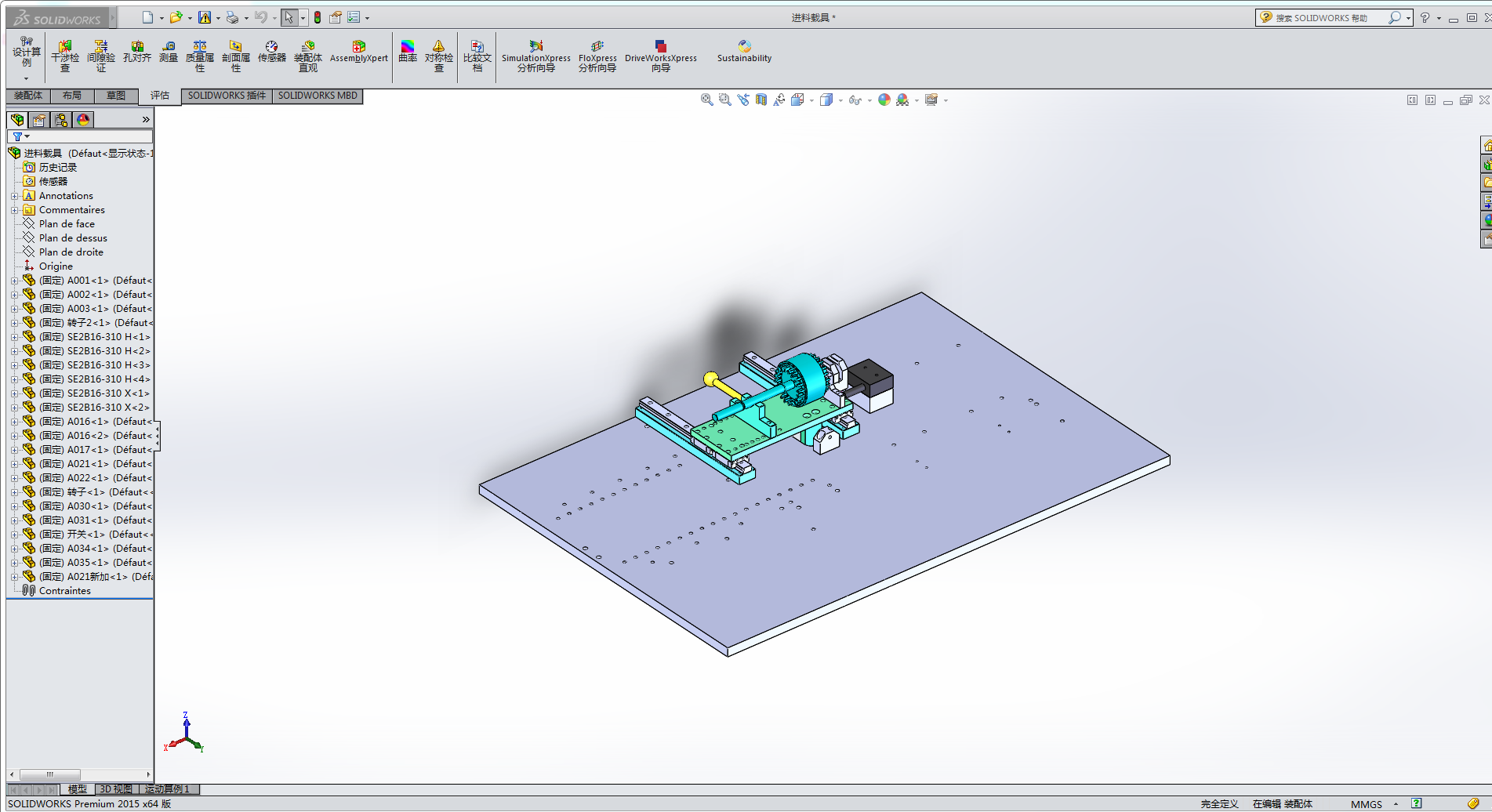Open the SOLIDWORKS MBD tab

[x=318, y=96]
